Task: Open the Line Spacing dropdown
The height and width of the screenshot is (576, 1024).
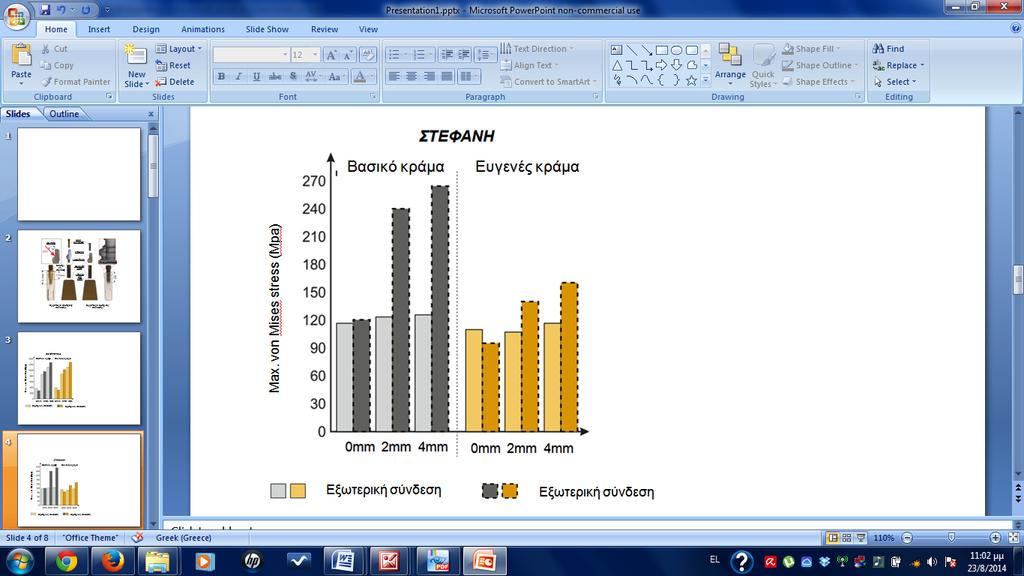Action: pos(485,55)
